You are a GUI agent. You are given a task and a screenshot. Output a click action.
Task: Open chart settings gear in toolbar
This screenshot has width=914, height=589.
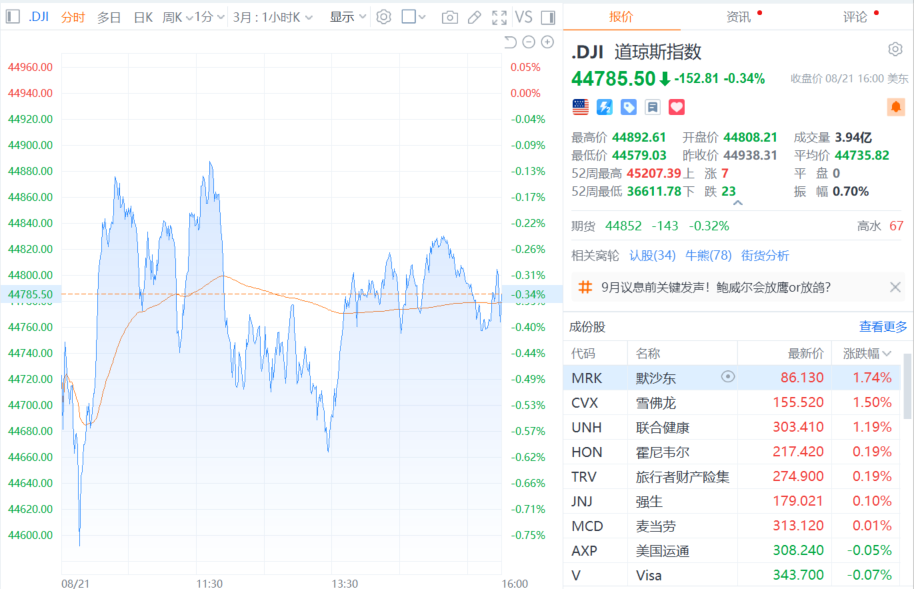384,17
